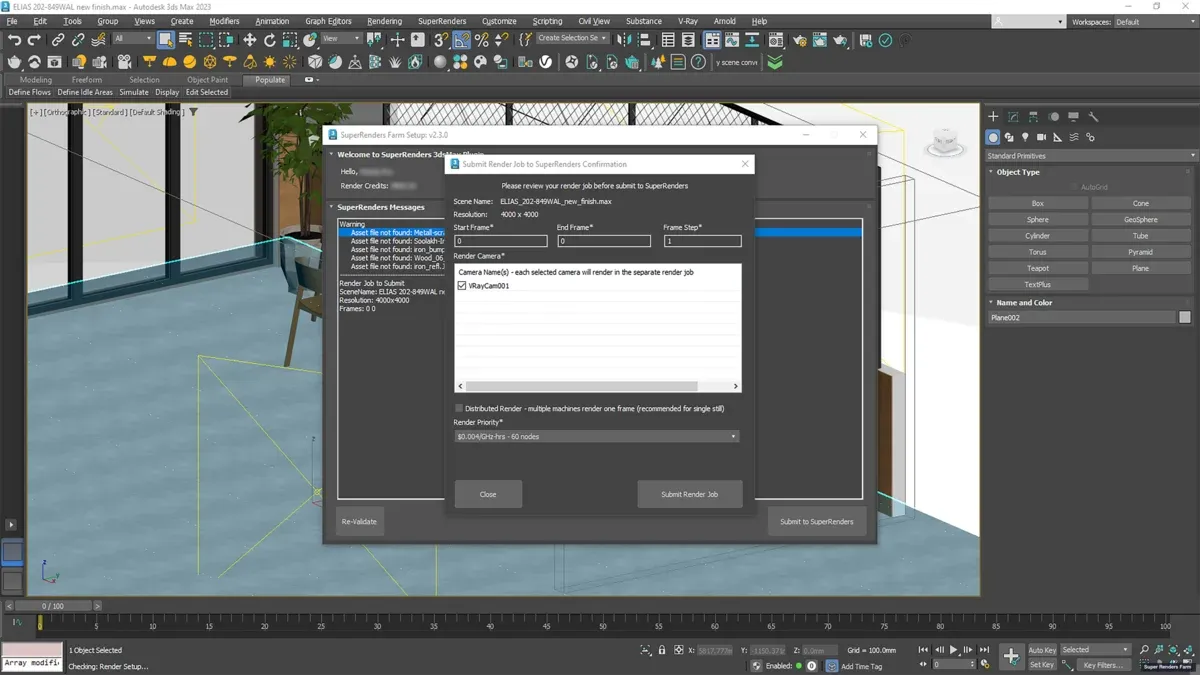The image size is (1200, 675).
Task: Toggle Set Key mode
Action: click(x=1042, y=665)
